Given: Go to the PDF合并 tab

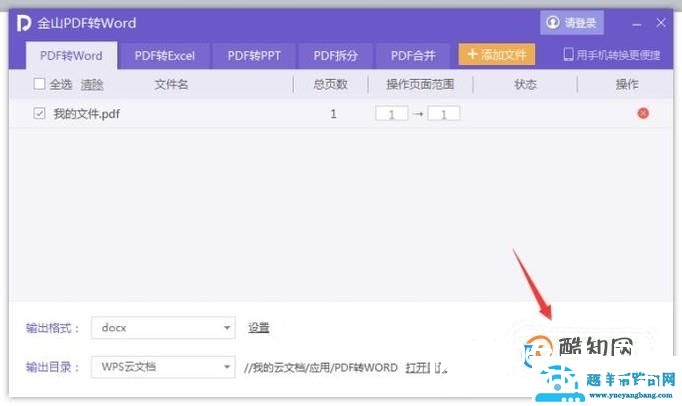Looking at the screenshot, I should click(x=413, y=56).
